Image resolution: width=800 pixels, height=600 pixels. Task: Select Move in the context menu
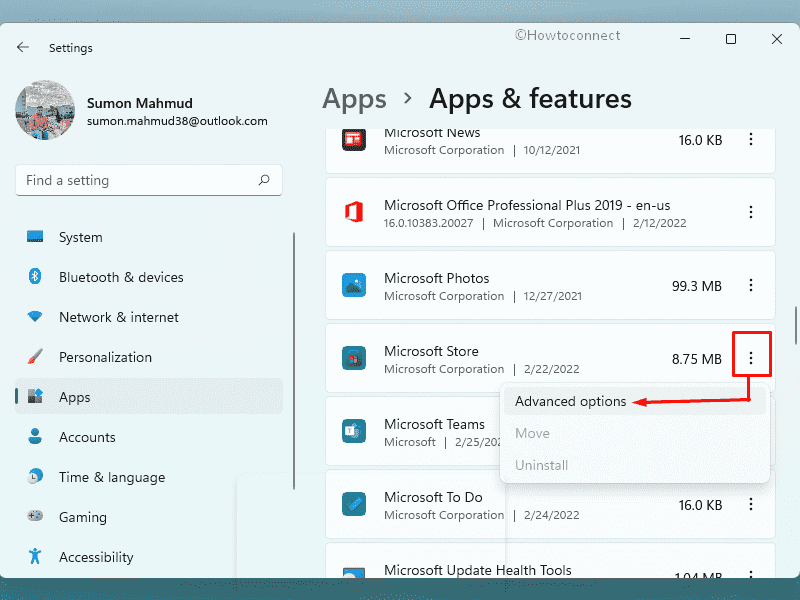click(634, 433)
